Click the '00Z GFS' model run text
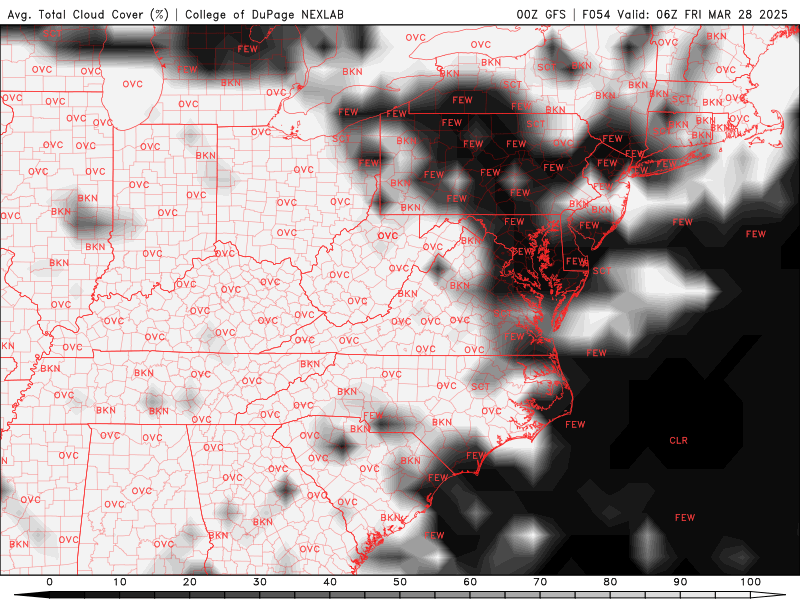The width and height of the screenshot is (800, 600). pos(541,14)
